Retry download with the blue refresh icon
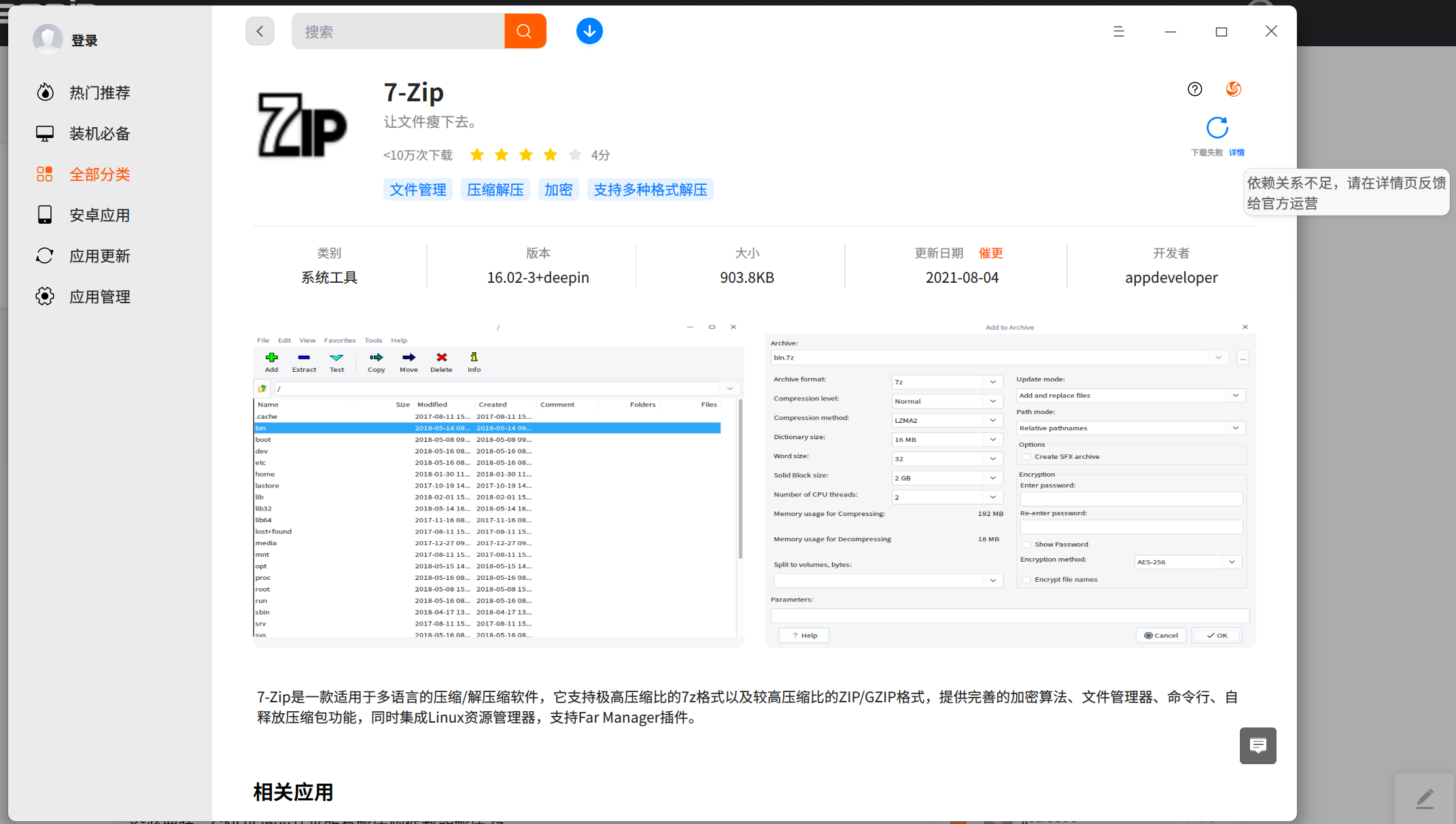Image resolution: width=1456 pixels, height=824 pixels. pos(1217,128)
